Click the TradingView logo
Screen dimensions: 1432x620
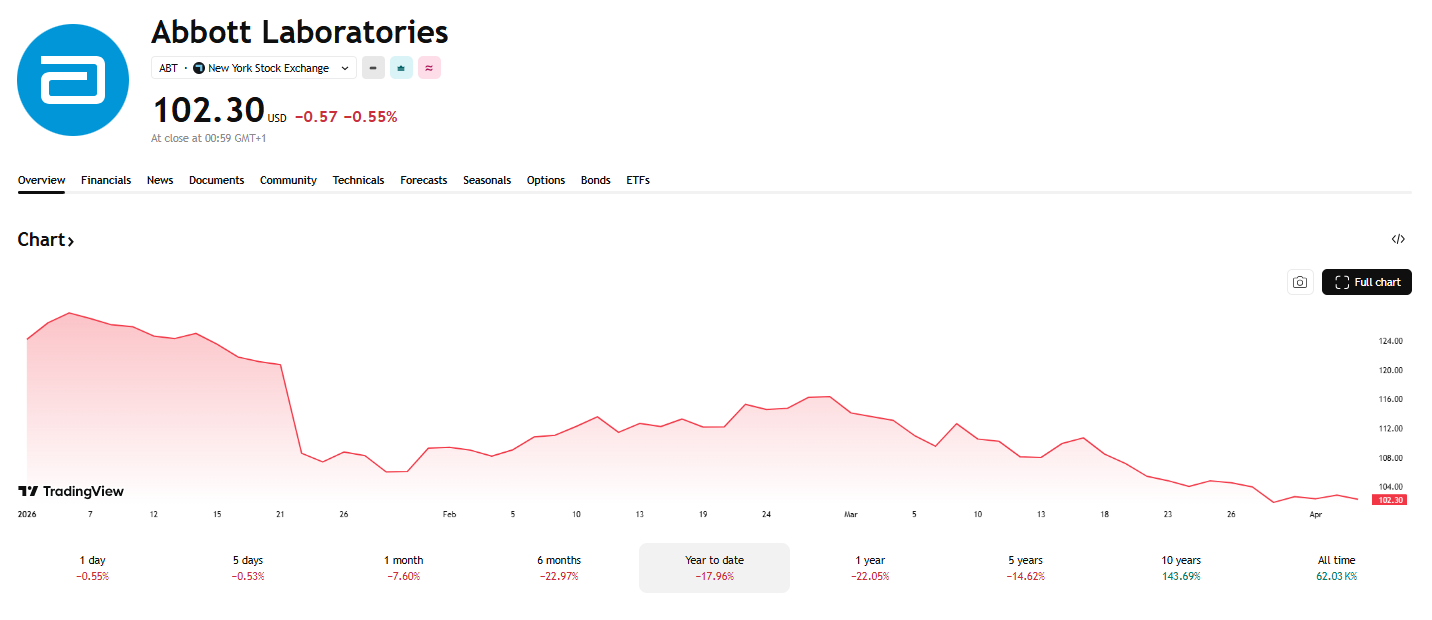click(x=71, y=491)
